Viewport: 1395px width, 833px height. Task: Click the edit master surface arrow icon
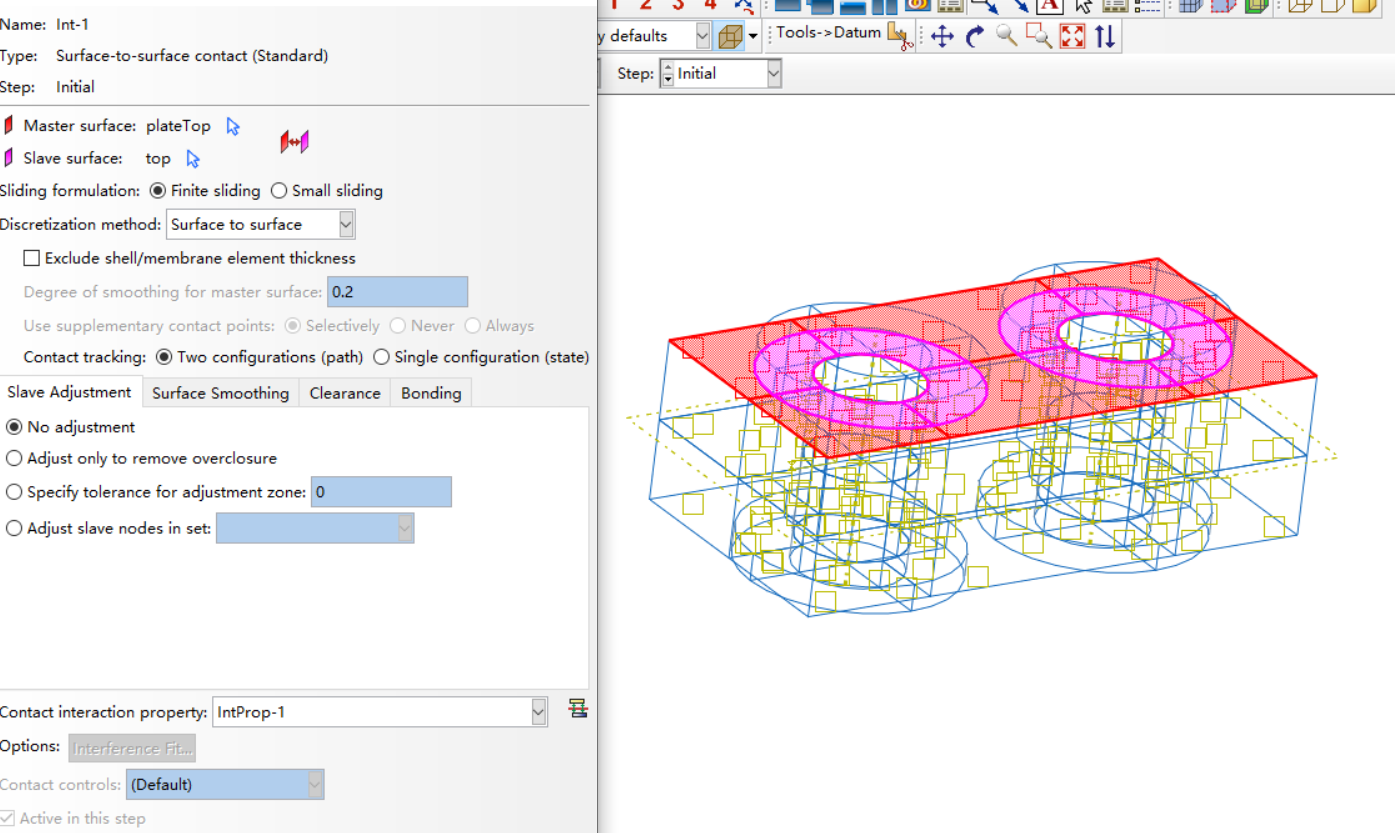point(233,126)
